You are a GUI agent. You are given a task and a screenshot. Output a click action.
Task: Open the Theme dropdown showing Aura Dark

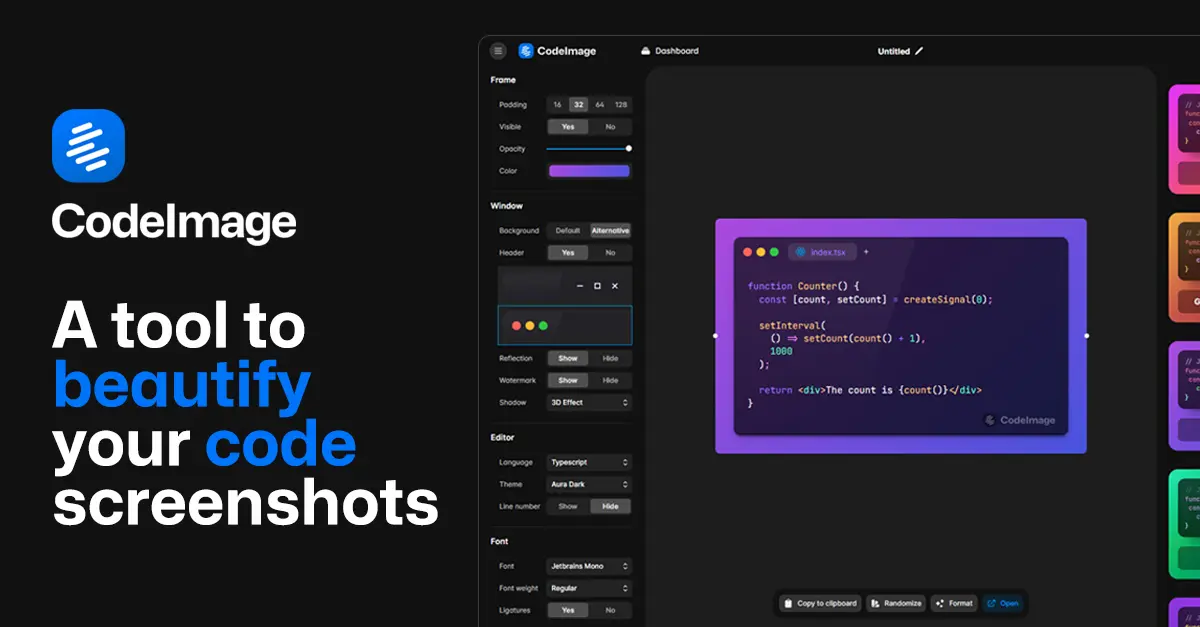tap(589, 484)
